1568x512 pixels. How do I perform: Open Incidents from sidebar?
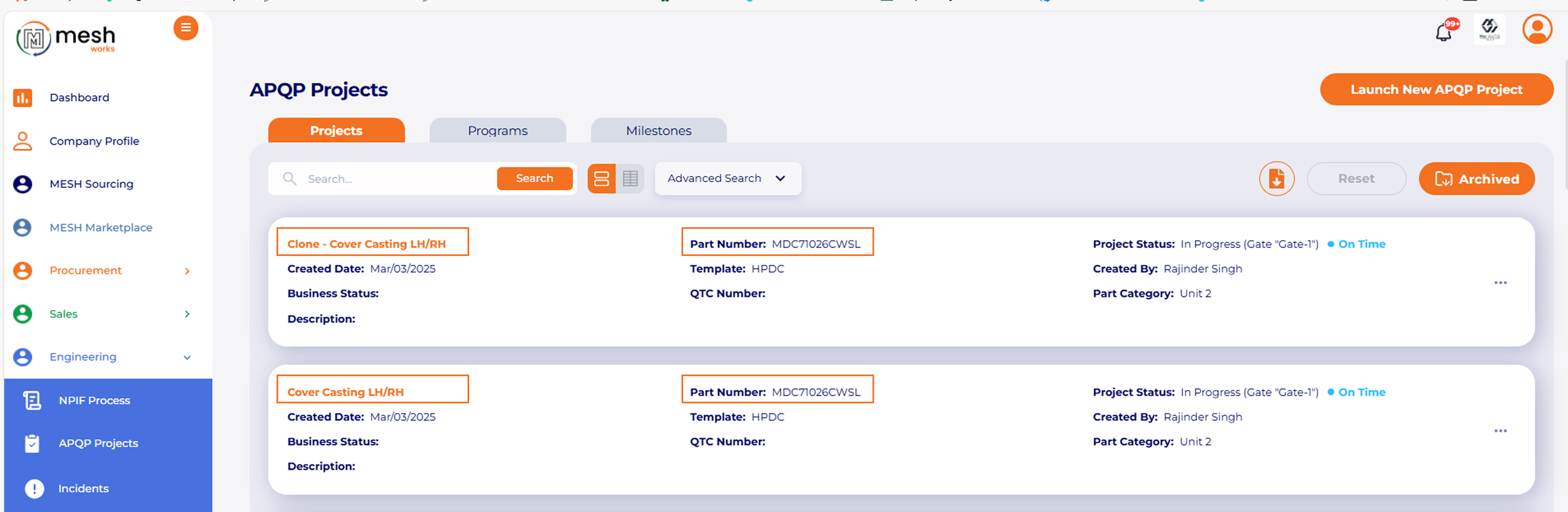coord(84,488)
